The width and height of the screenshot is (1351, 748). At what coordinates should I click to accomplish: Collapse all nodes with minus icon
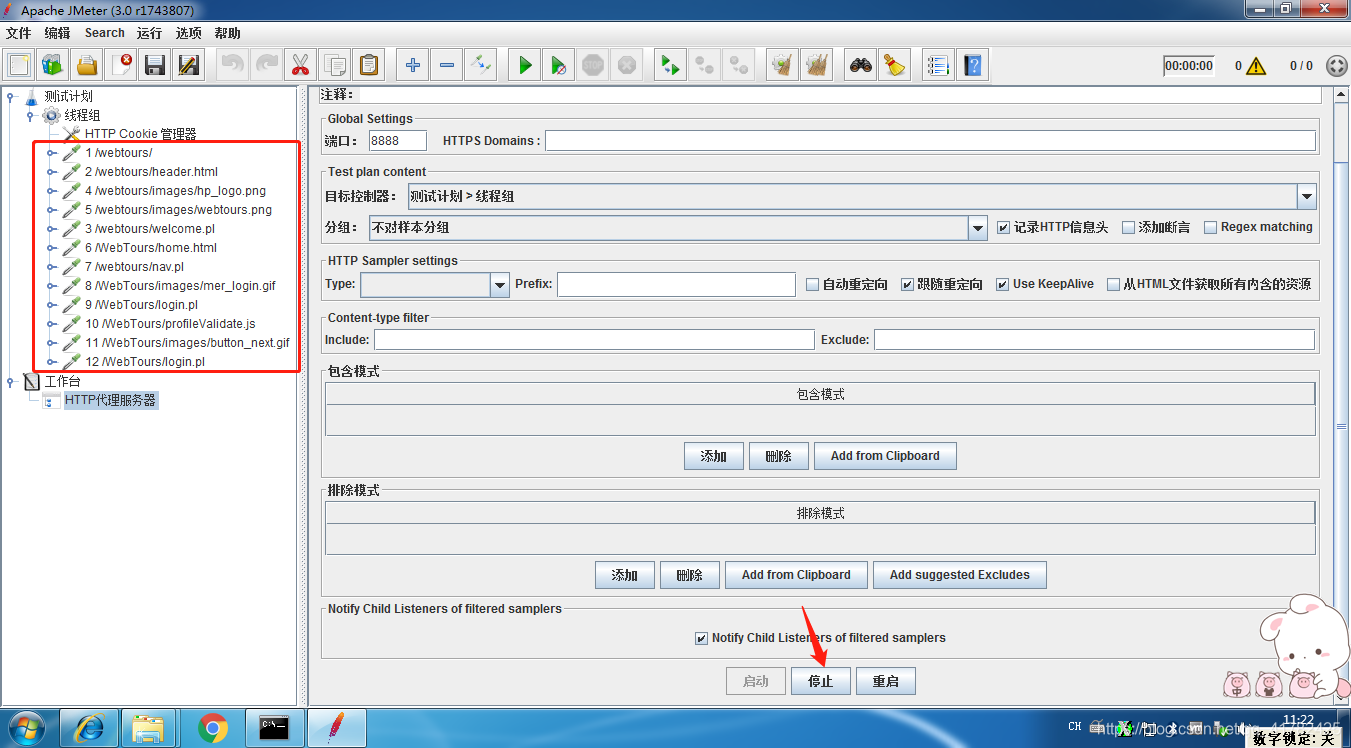tap(446, 65)
